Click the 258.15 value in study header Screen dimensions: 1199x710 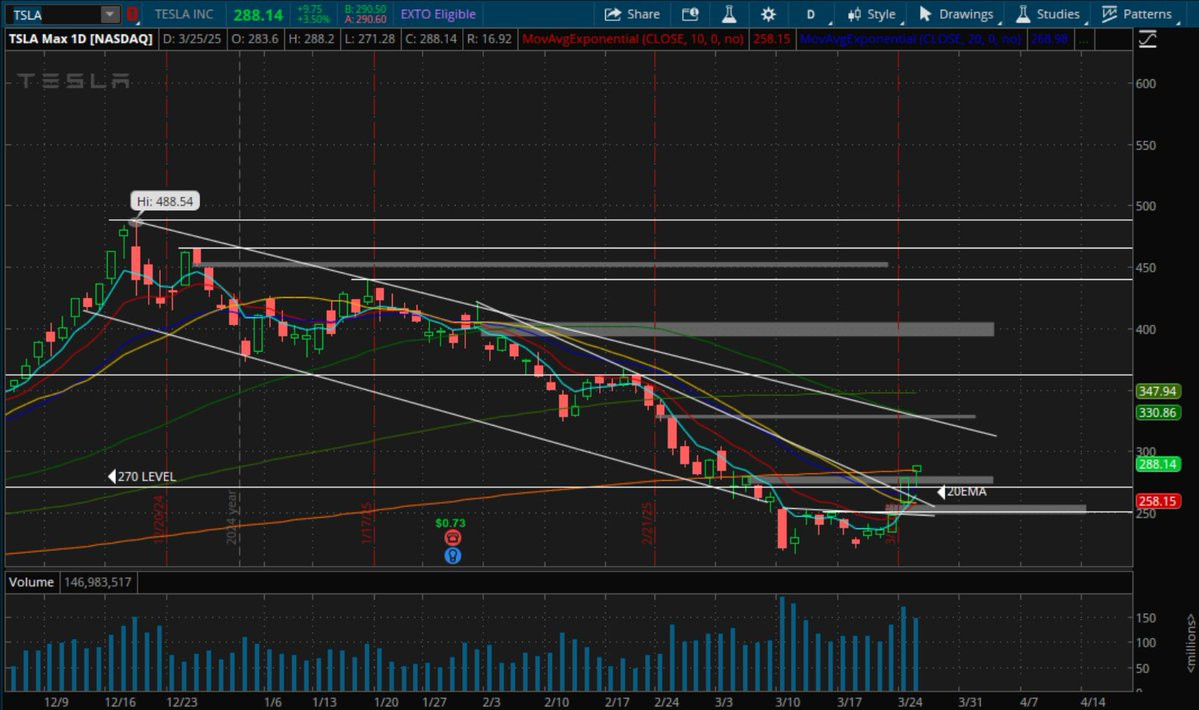(x=772, y=39)
